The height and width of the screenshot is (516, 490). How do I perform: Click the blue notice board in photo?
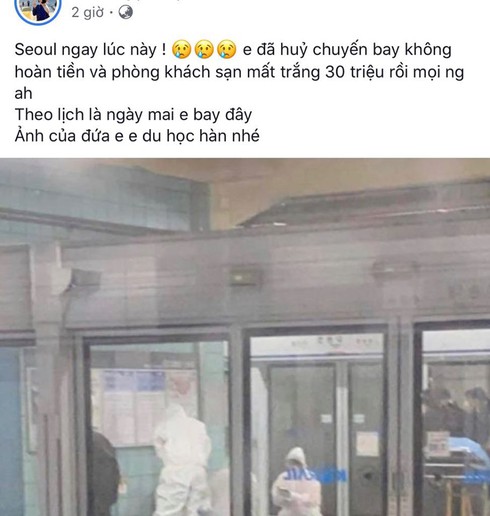pyautogui.click(x=134, y=380)
